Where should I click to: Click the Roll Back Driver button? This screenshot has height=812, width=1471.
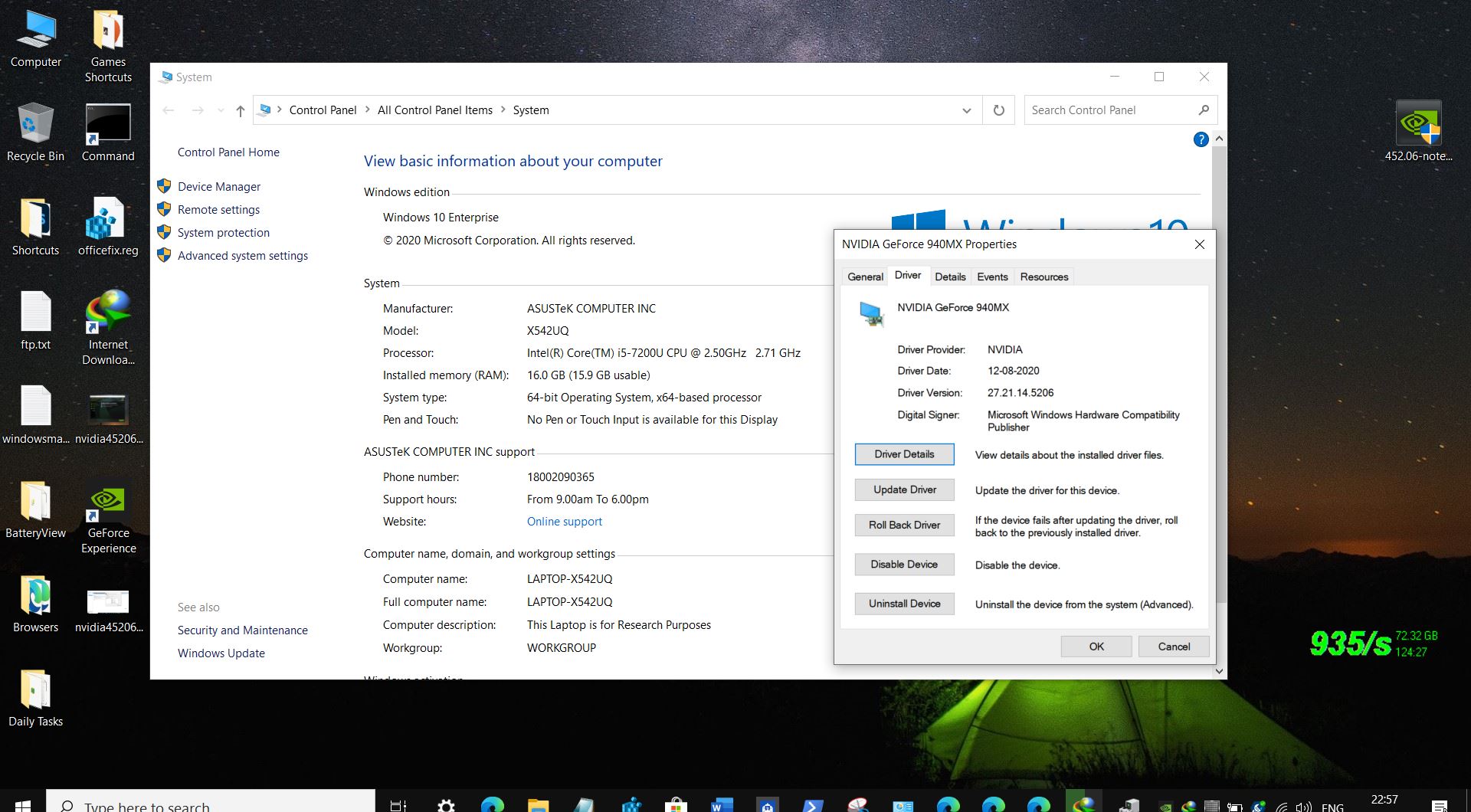coord(905,525)
